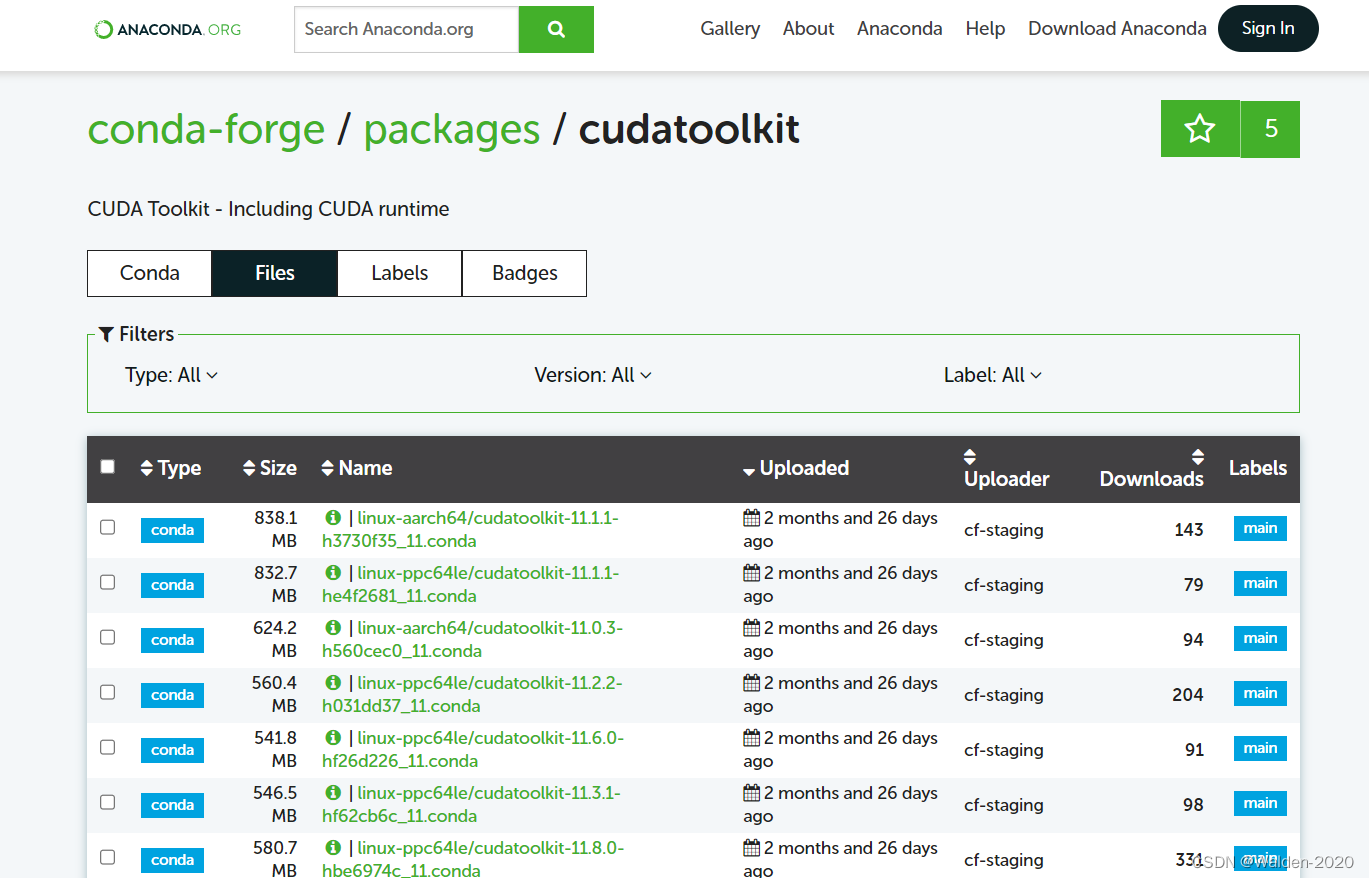
Task: Check the box for the 832.7 MB file
Action: pos(108,582)
